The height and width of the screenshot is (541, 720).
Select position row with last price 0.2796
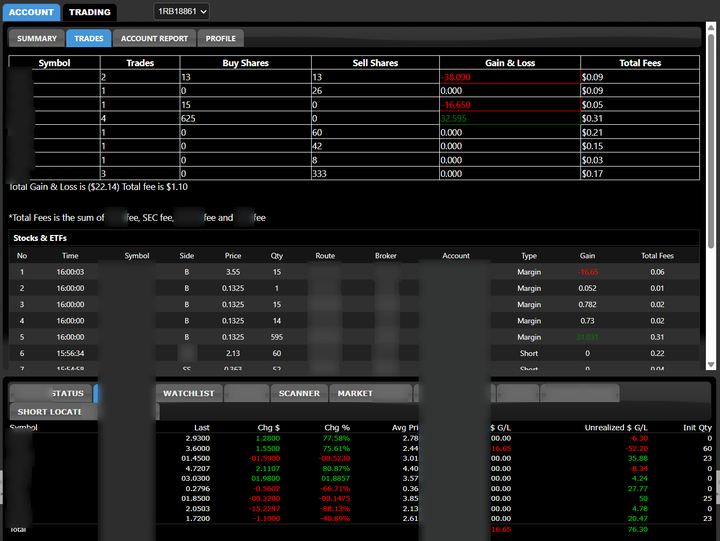(360, 489)
